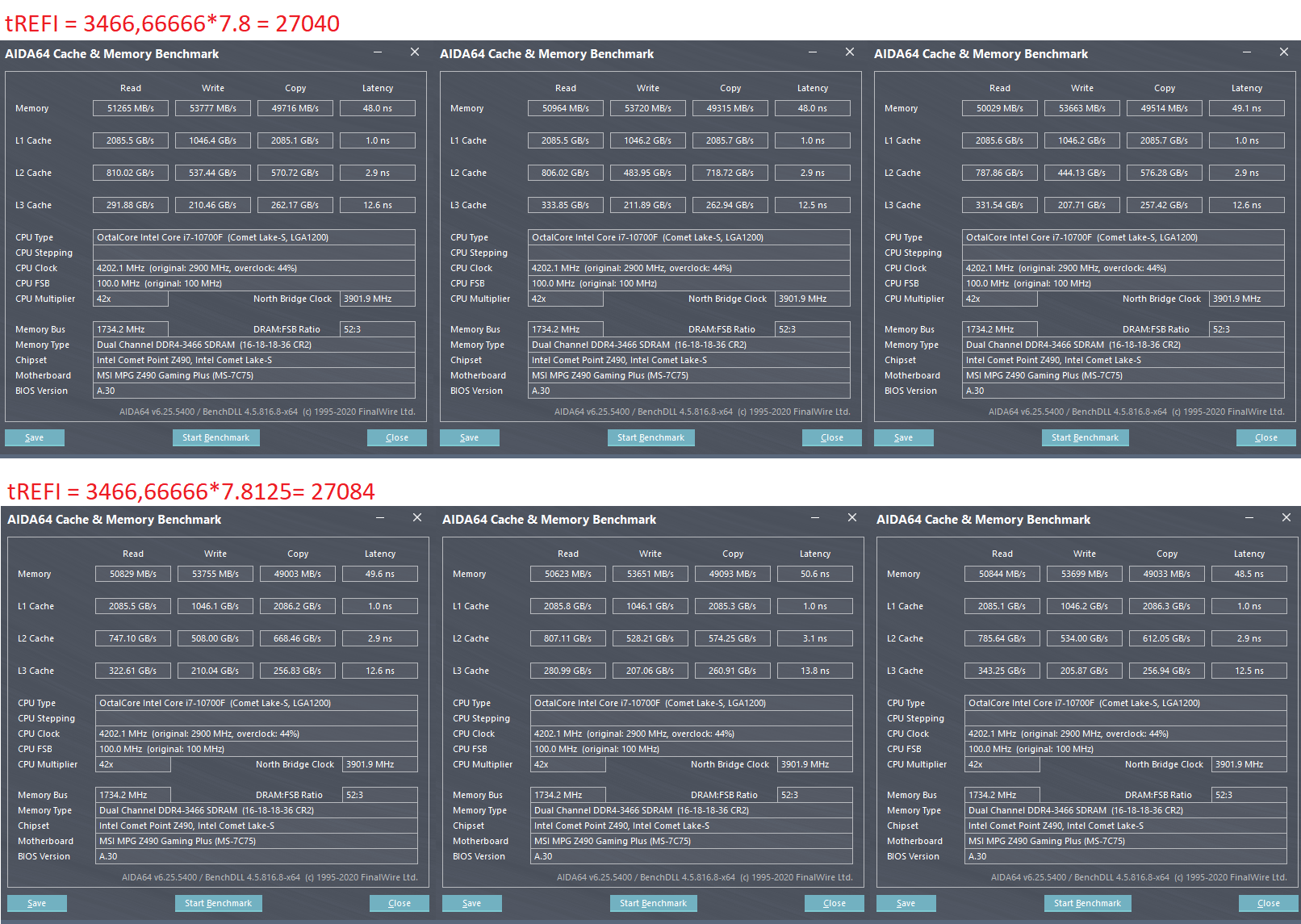The width and height of the screenshot is (1301, 924).
Task: Minimize the window showing 50844 MB/s memory read
Action: click(1249, 517)
